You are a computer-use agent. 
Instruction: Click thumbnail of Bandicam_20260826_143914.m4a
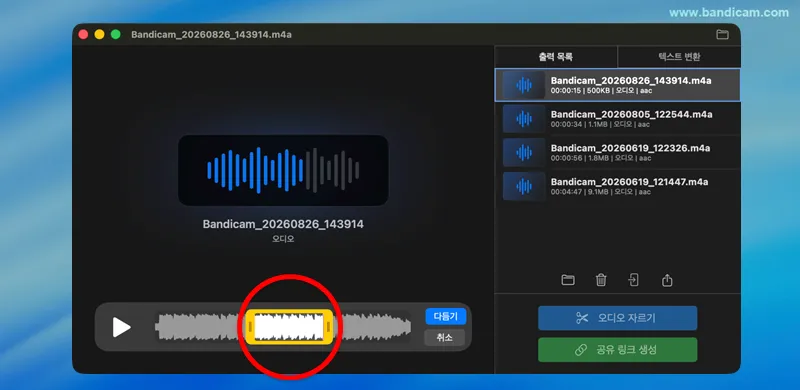click(x=523, y=85)
